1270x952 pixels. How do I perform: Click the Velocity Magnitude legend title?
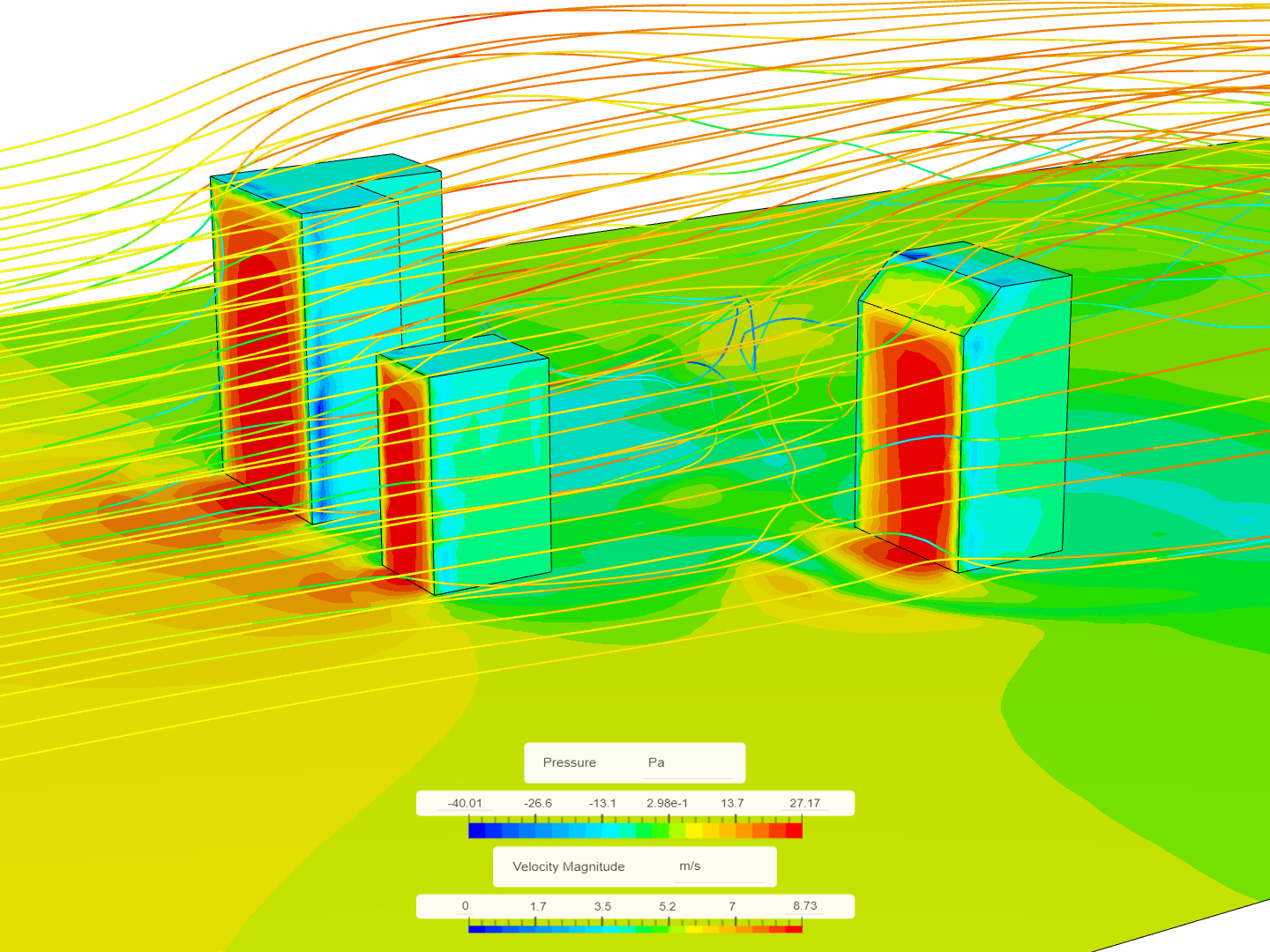click(x=568, y=866)
